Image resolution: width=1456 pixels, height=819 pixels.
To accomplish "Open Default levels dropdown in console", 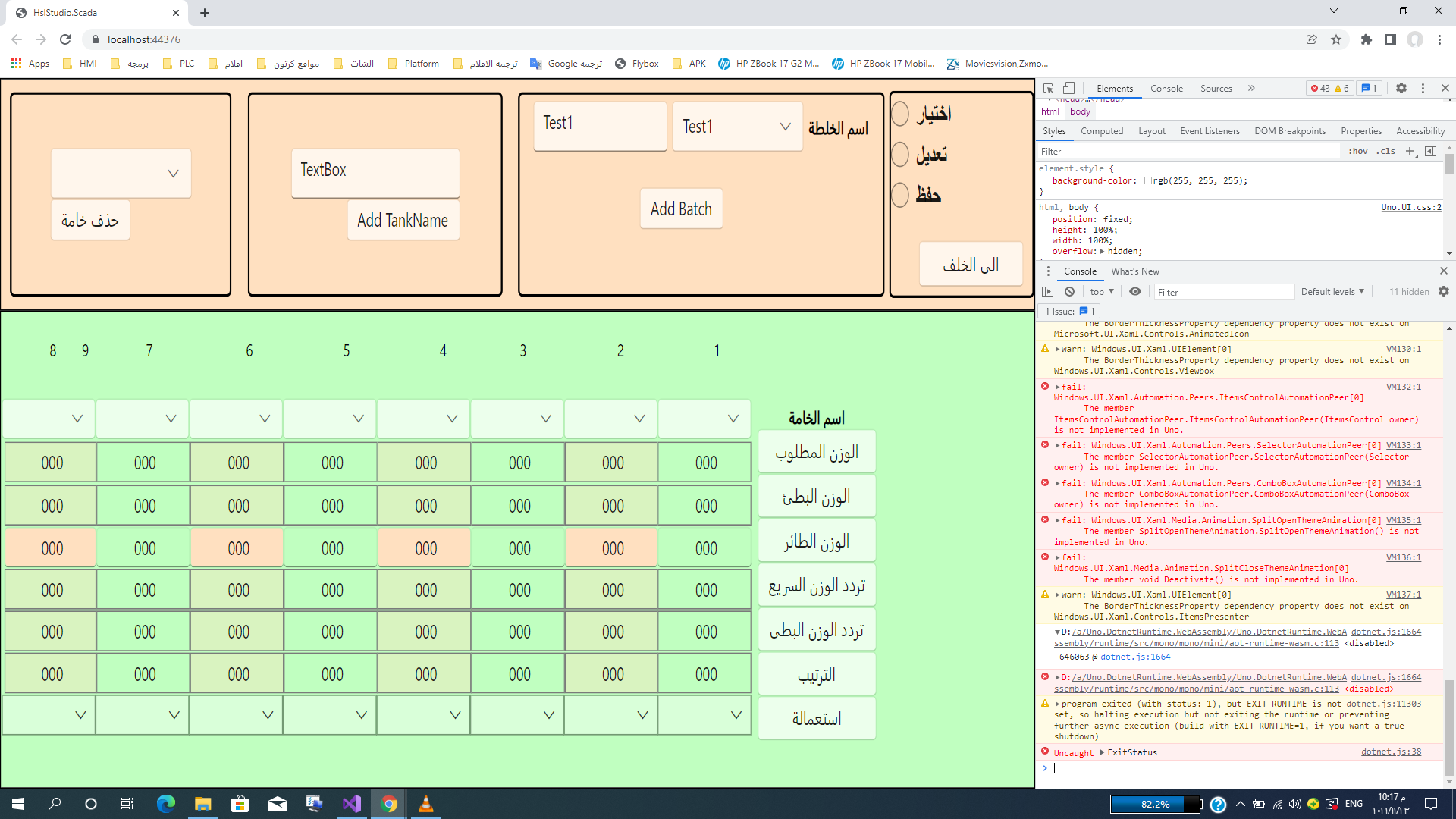I will pos(1332,292).
